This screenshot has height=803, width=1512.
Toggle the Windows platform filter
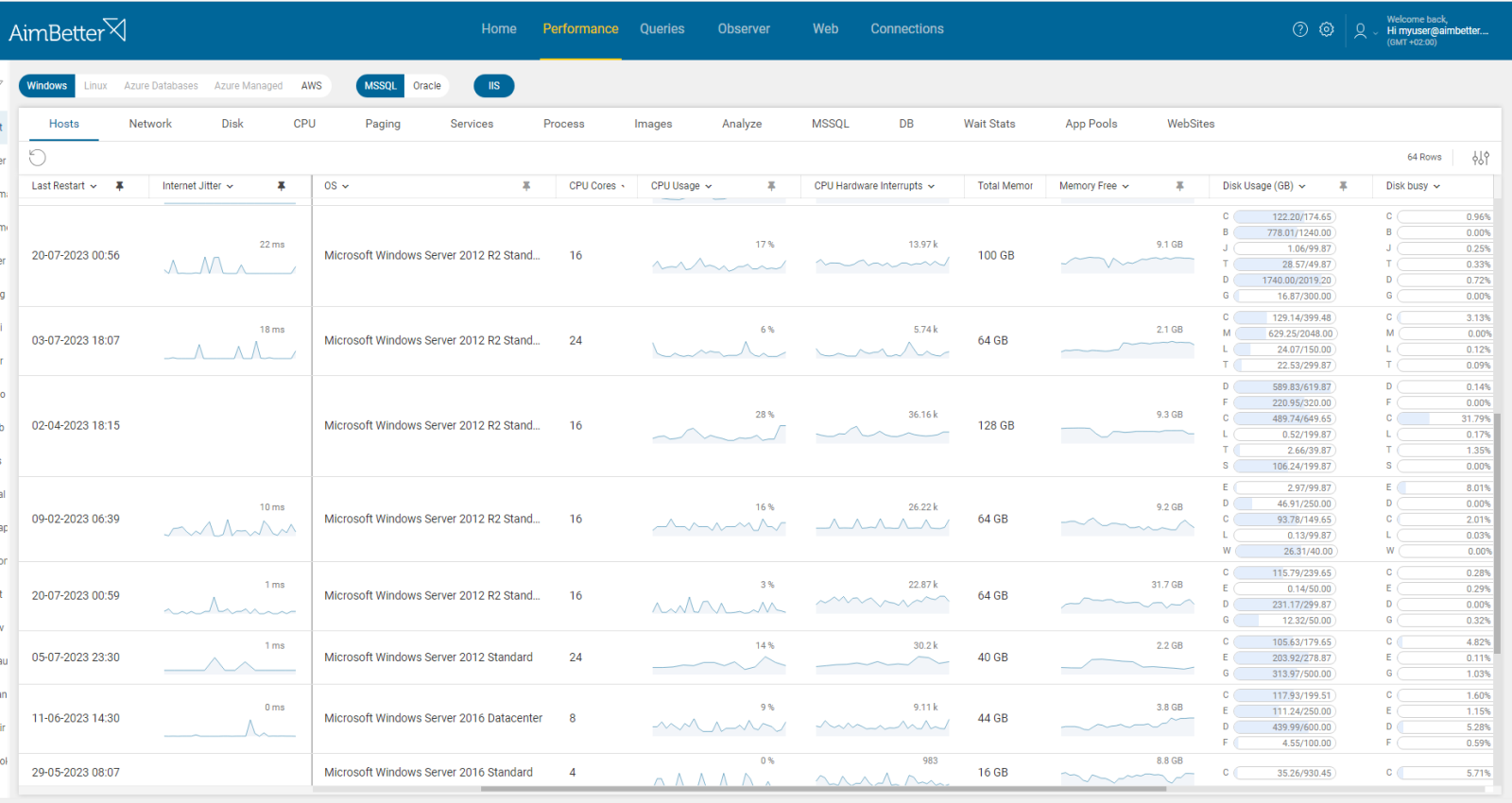point(46,86)
